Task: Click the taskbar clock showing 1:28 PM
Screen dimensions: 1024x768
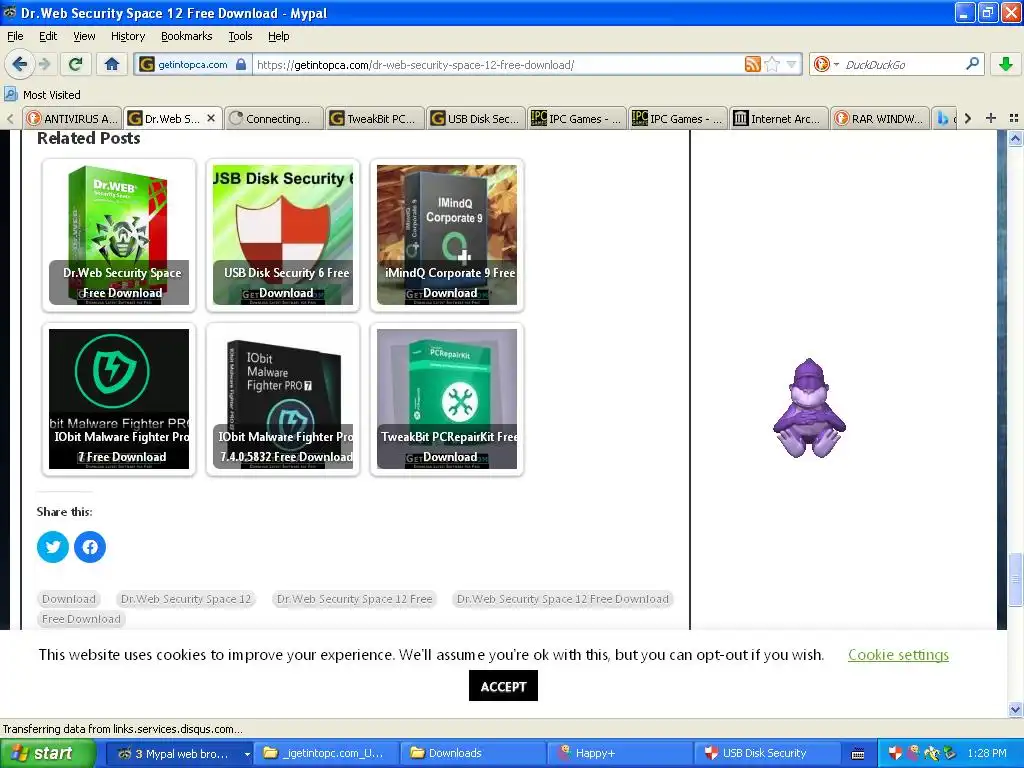Action: [987, 754]
